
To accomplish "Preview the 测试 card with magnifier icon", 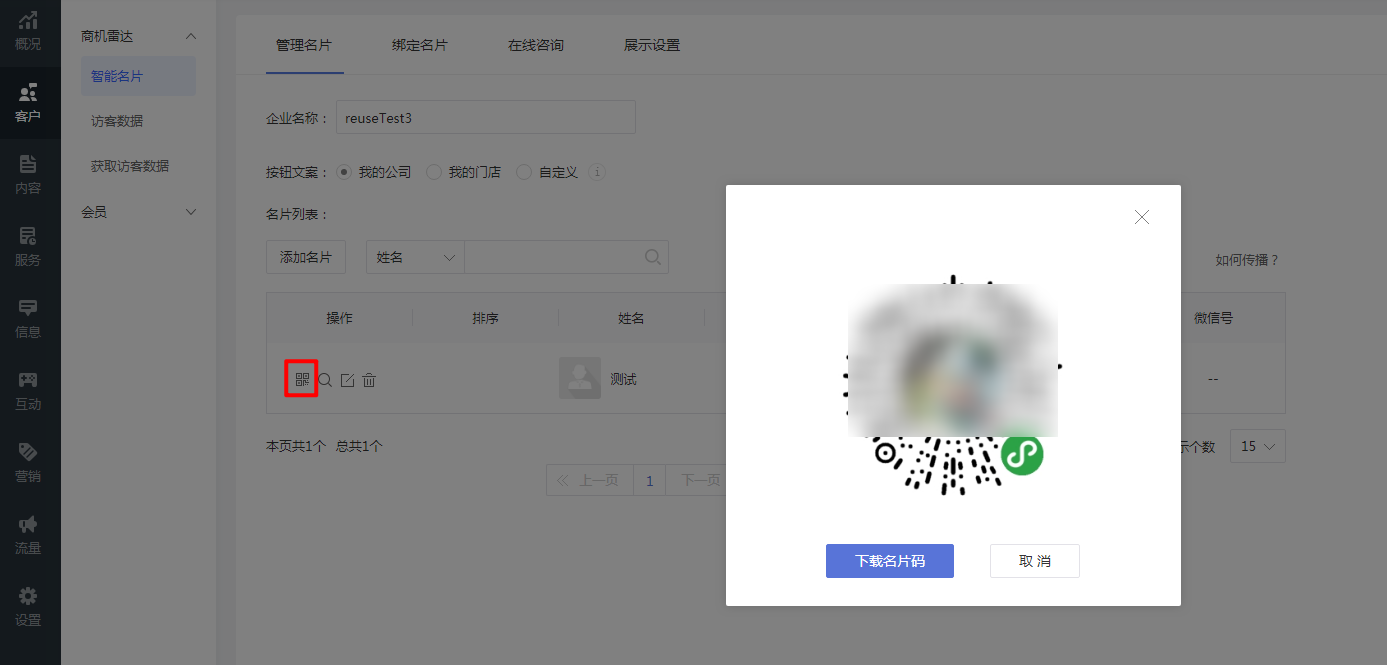I will click(325, 380).
